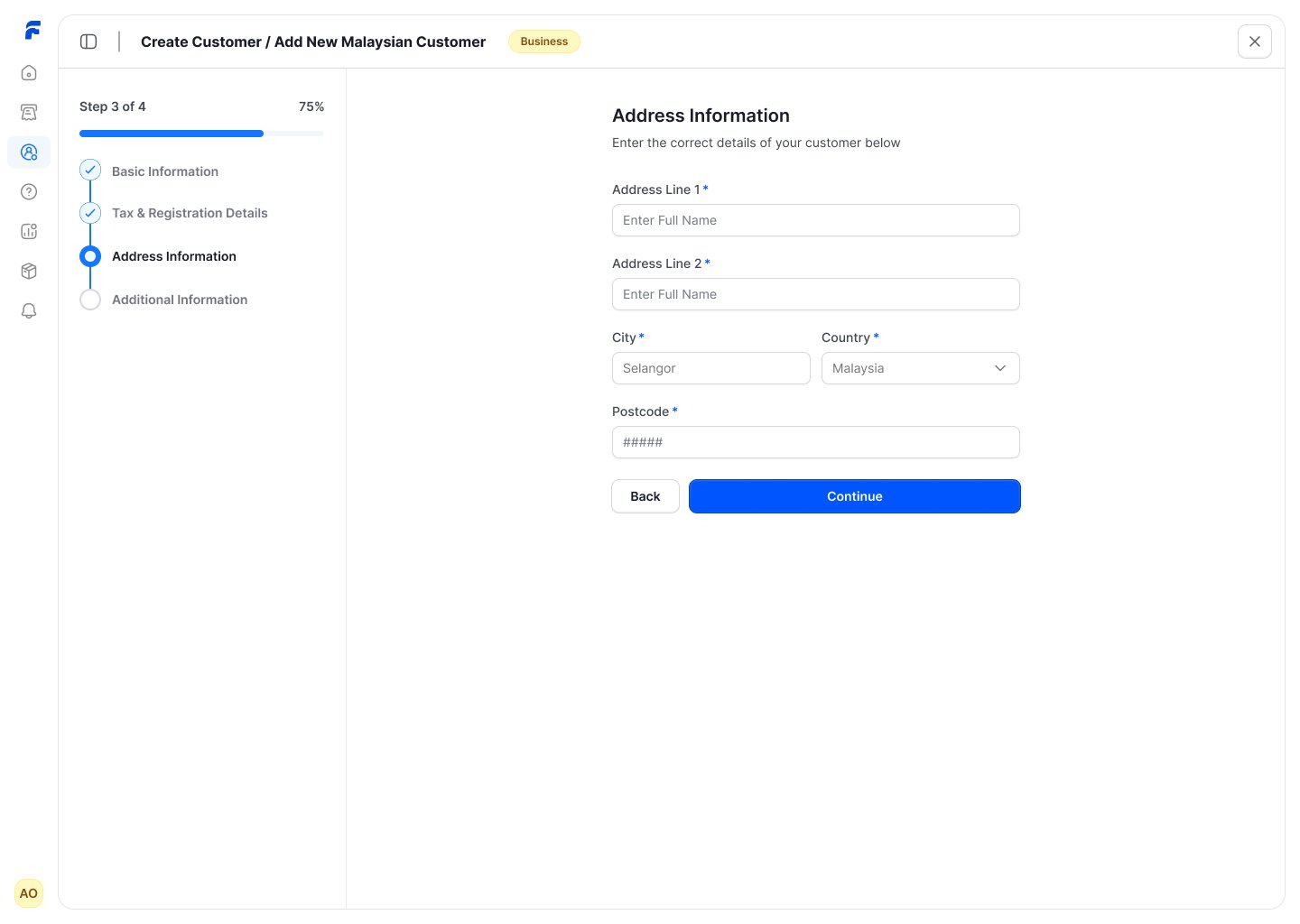This screenshot has height=924, width=1300.
Task: Focus the Address Line 2 field
Action: point(816,294)
